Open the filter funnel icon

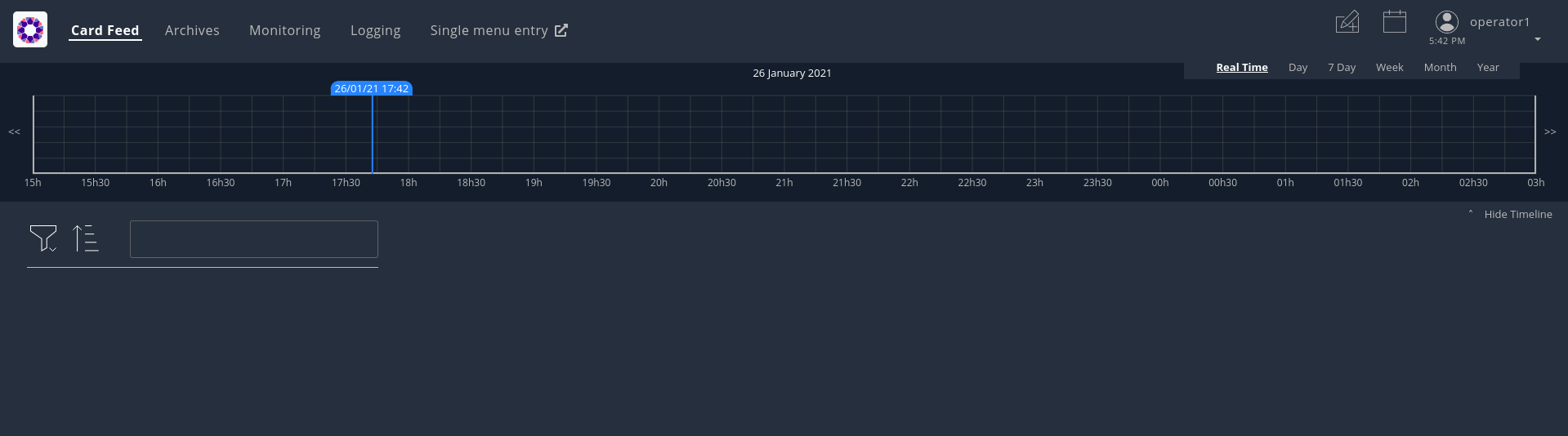click(42, 238)
